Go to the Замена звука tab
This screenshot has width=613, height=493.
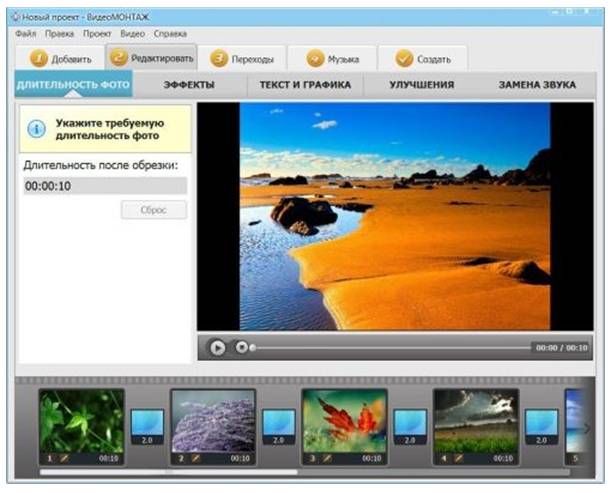537,85
